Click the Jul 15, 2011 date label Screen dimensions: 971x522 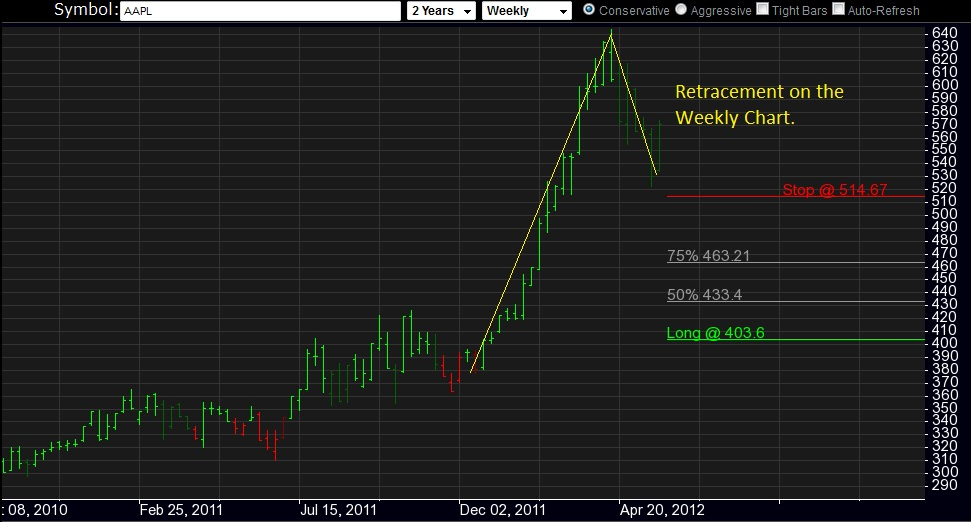pyautogui.click(x=338, y=510)
